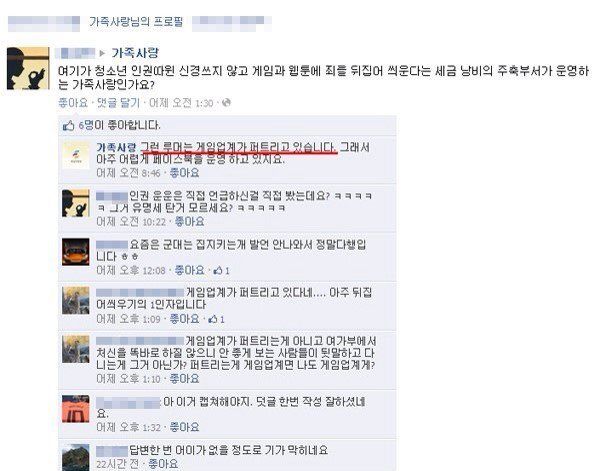Open the 가족사랑 page logo avatar in first comment
The width and height of the screenshot is (600, 471).
76,155
